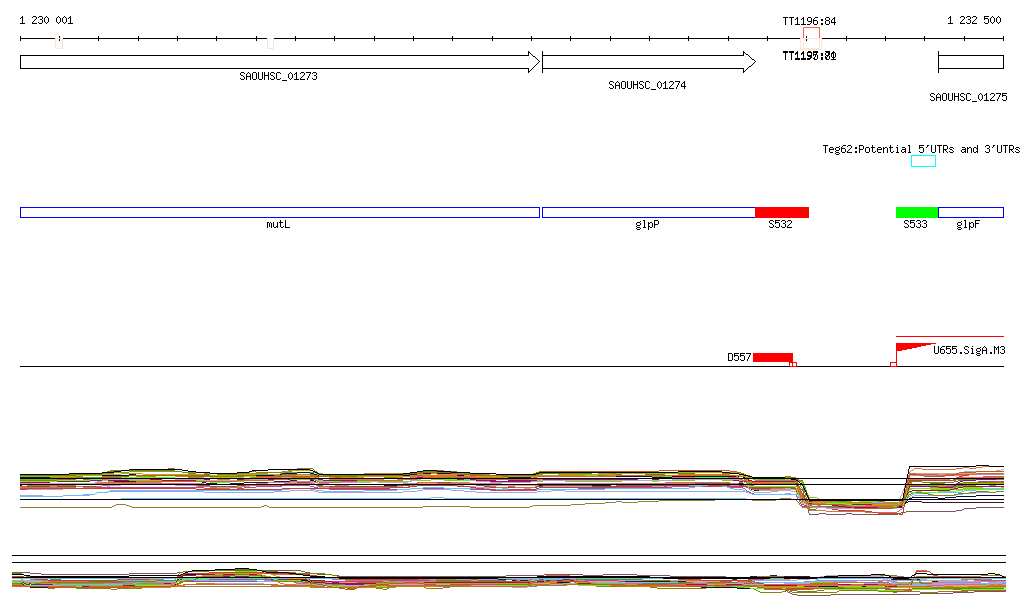Image resolution: width=1024 pixels, height=611 pixels.
Task: Click the green S533 segment
Action: pyautogui.click(x=916, y=212)
